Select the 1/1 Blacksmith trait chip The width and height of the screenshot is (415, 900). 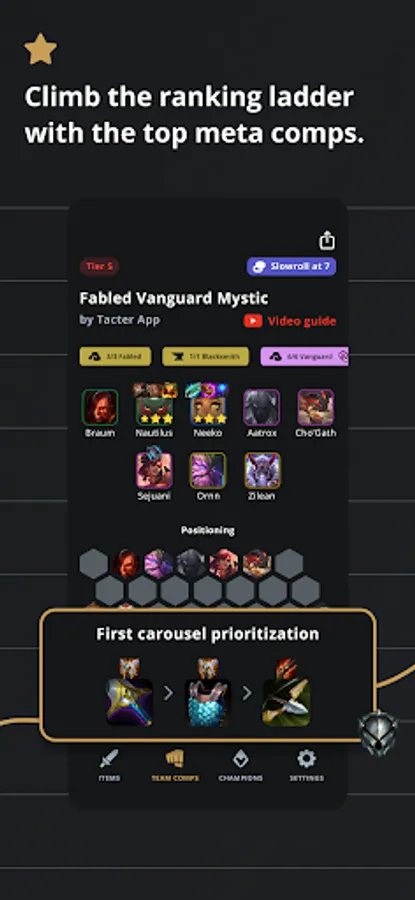205,356
